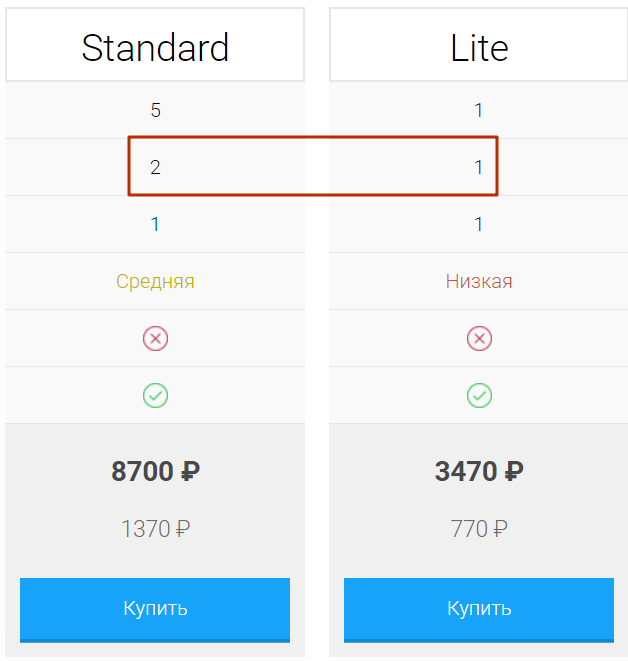The height and width of the screenshot is (661, 628).
Task: Click the 3470 ₽ price
Action: pyautogui.click(x=479, y=471)
